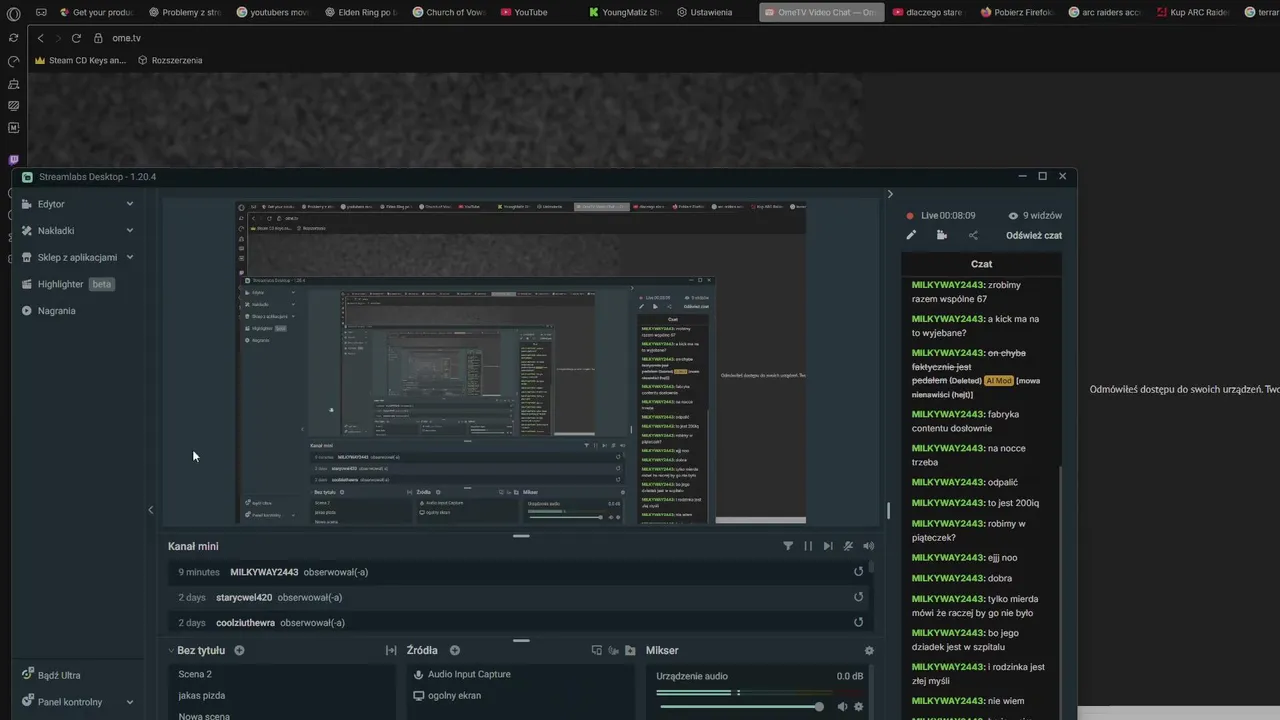Switch to the Ustawienia browser tab
The image size is (1280, 720).
pyautogui.click(x=704, y=12)
